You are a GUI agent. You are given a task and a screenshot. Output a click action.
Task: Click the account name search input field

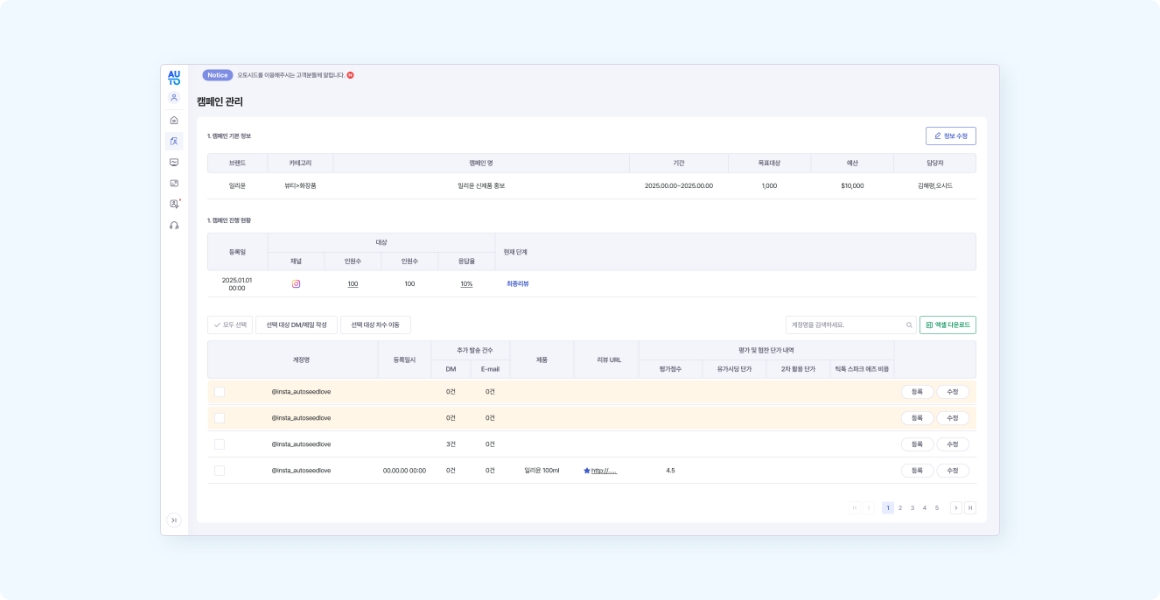click(845, 325)
